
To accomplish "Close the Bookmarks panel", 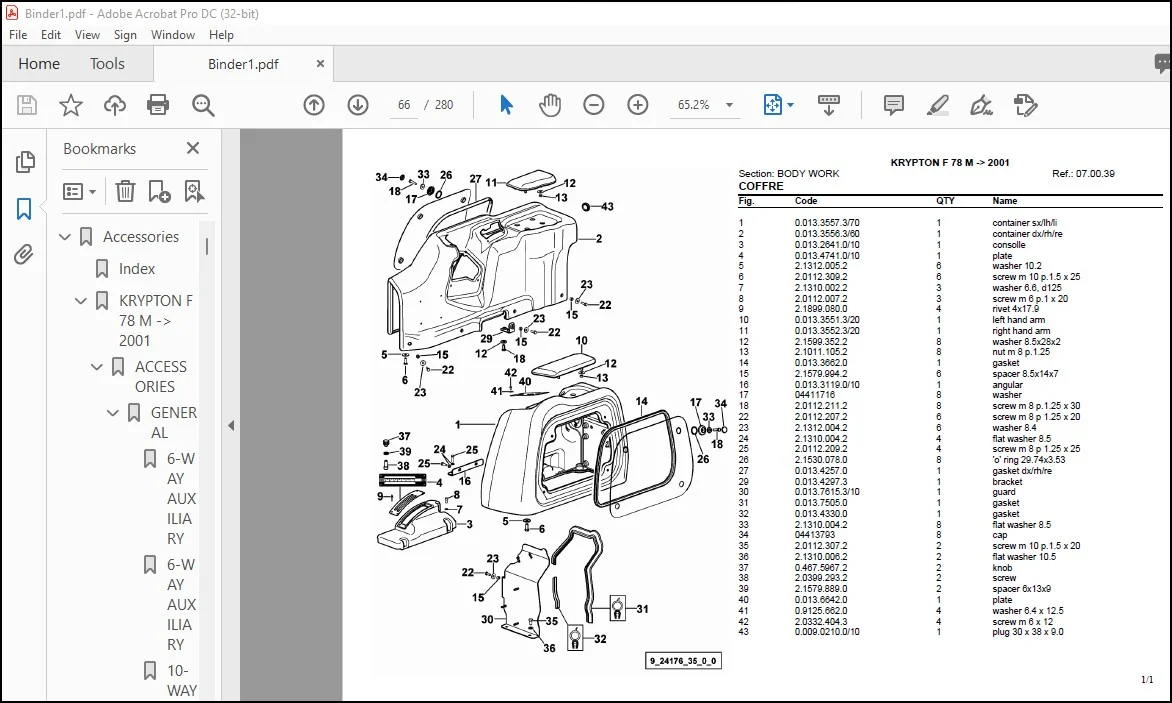I will (x=193, y=148).
